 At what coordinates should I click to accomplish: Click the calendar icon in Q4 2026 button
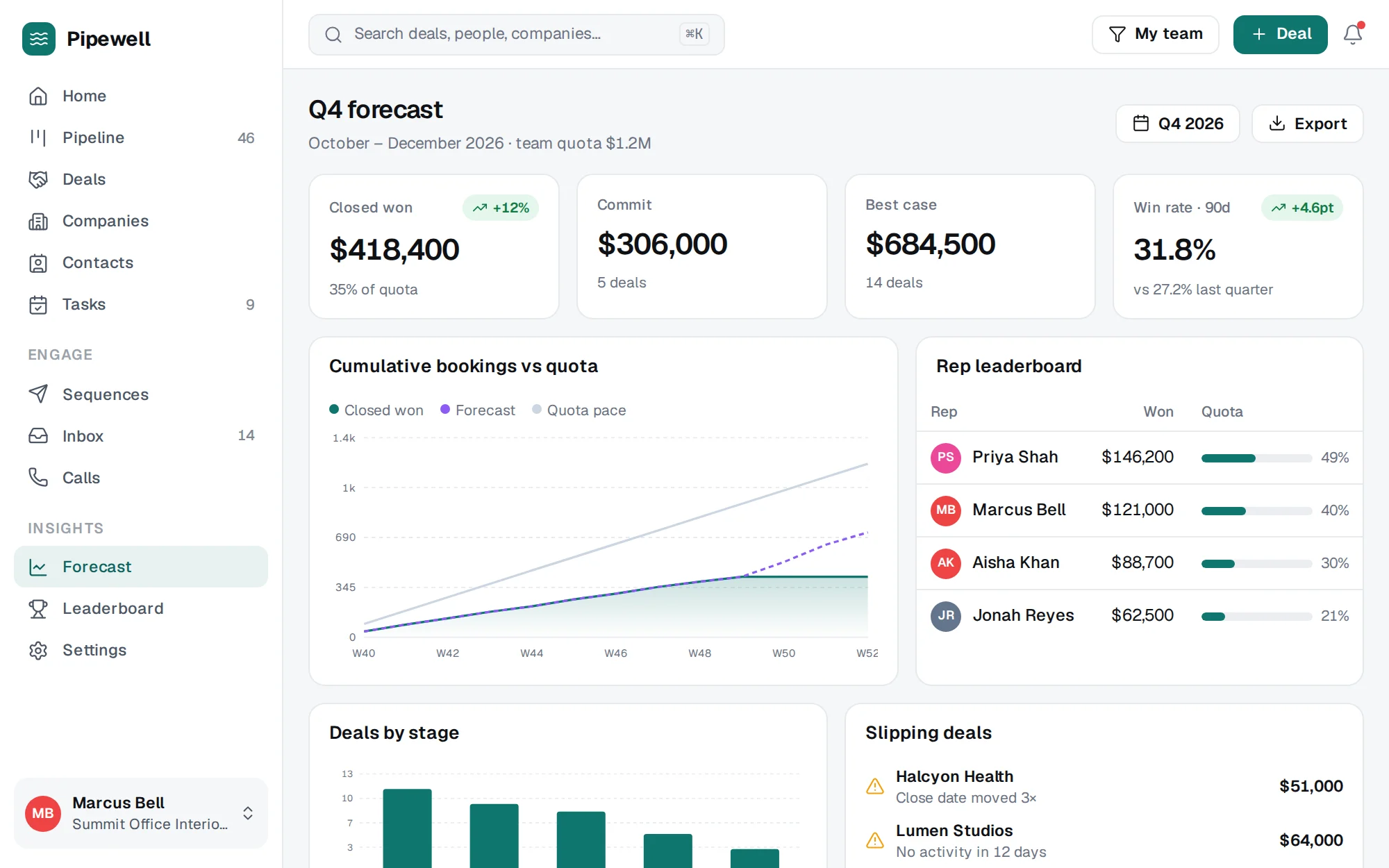coord(1141,124)
